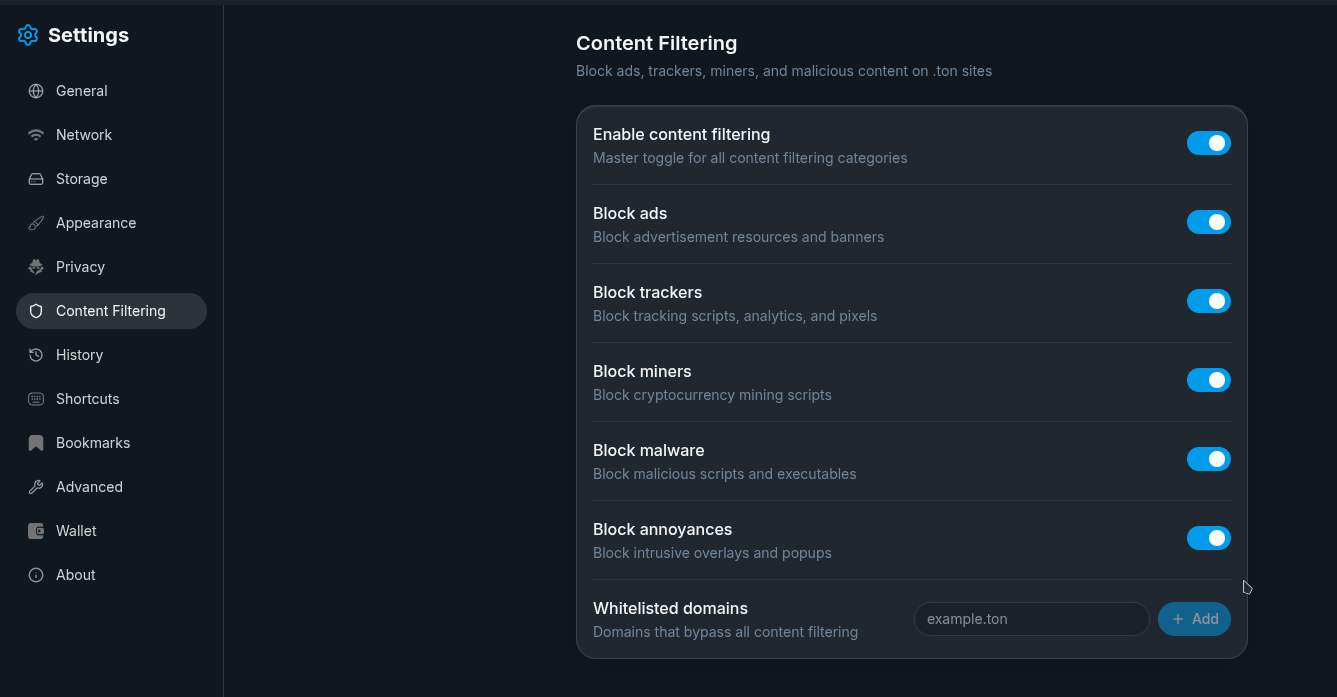Turn off the Block ads switch
This screenshot has height=697, width=1337.
1208,222
